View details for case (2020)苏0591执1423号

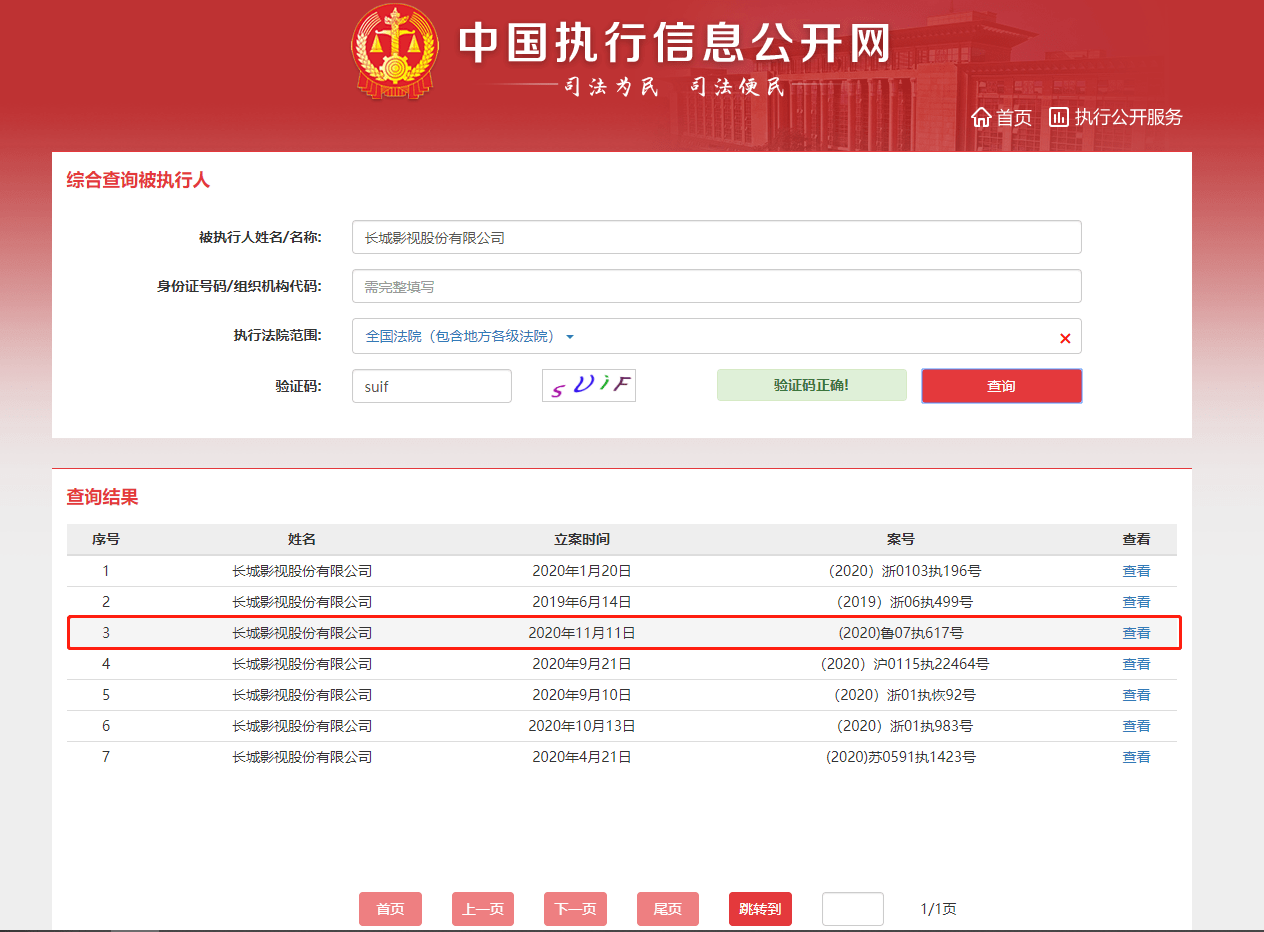(1136, 757)
